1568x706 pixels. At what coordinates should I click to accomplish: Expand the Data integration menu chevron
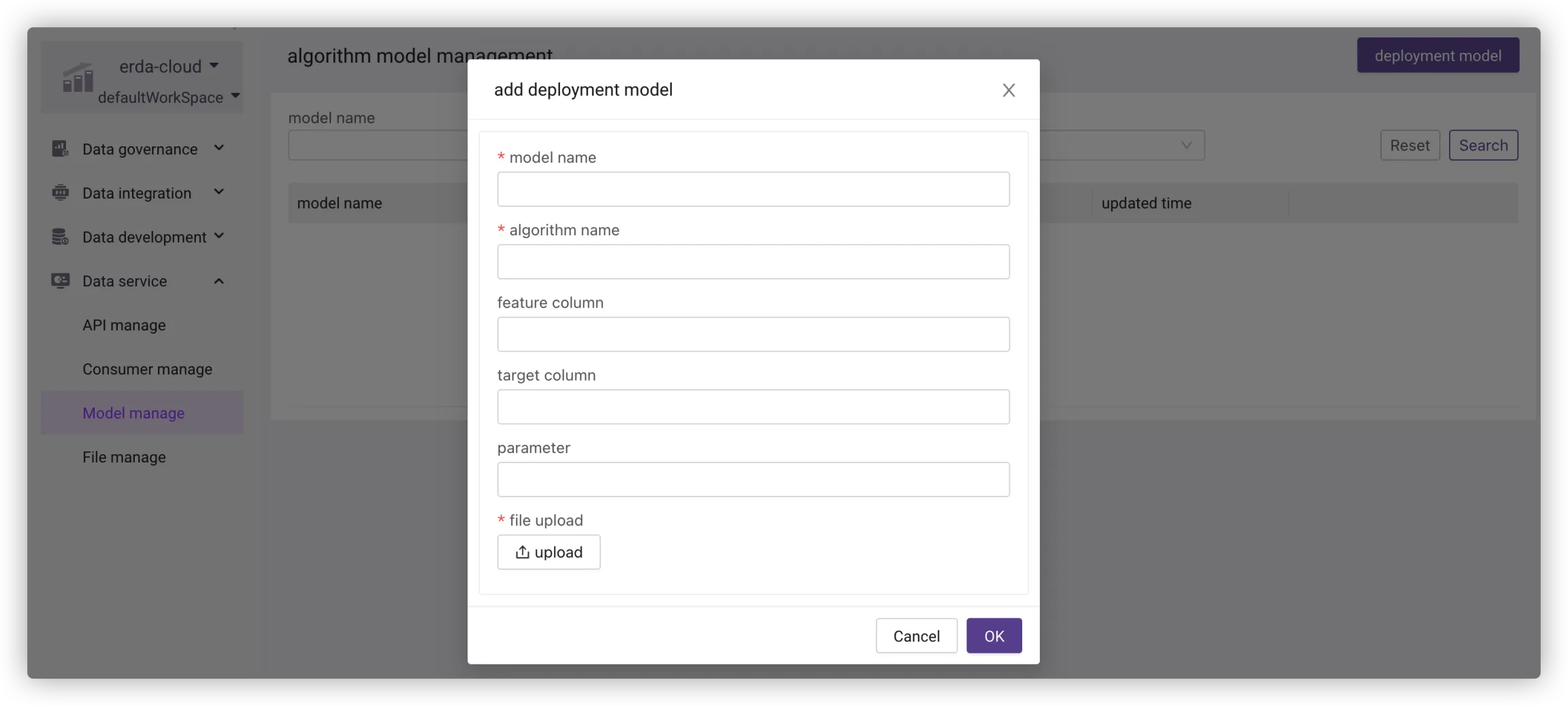point(218,192)
